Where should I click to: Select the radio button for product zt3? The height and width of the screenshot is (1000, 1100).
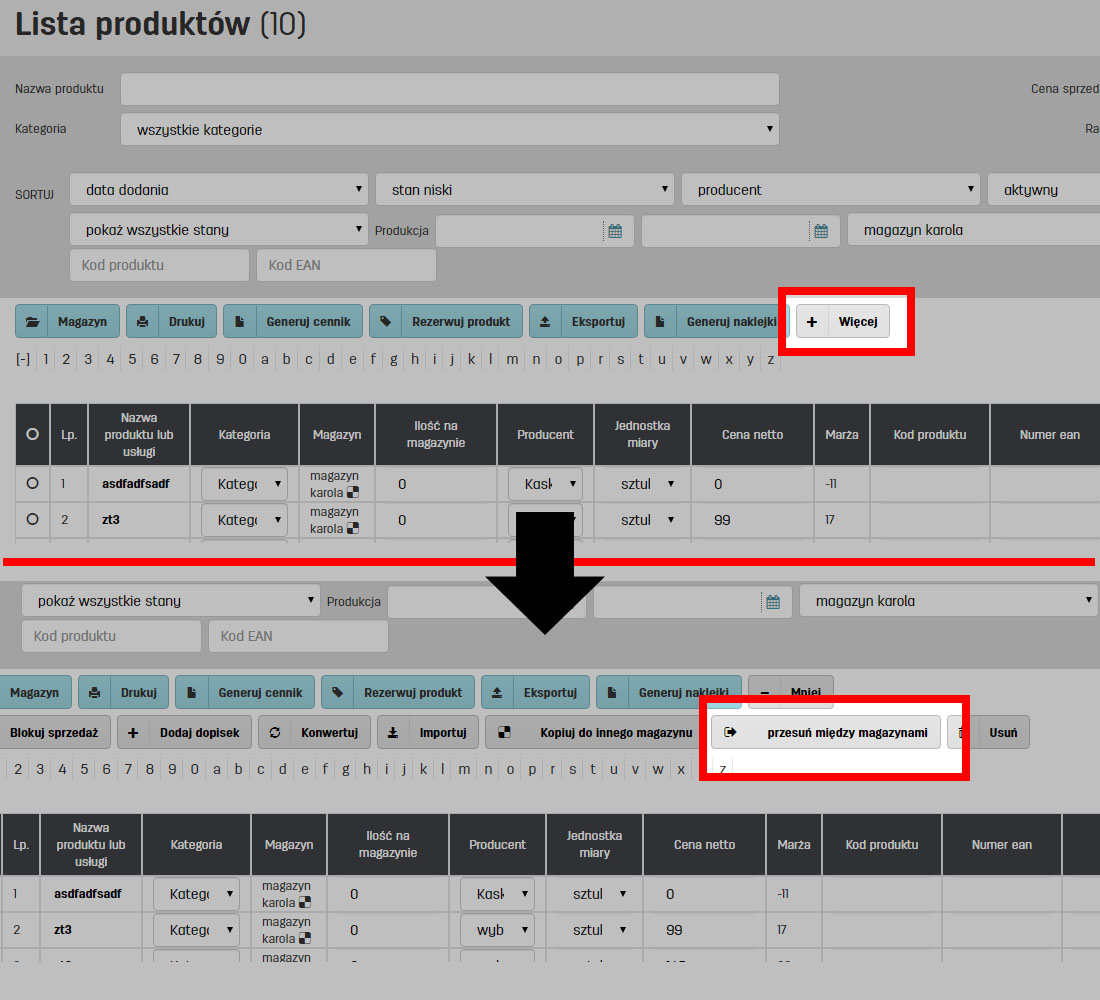(x=32, y=519)
